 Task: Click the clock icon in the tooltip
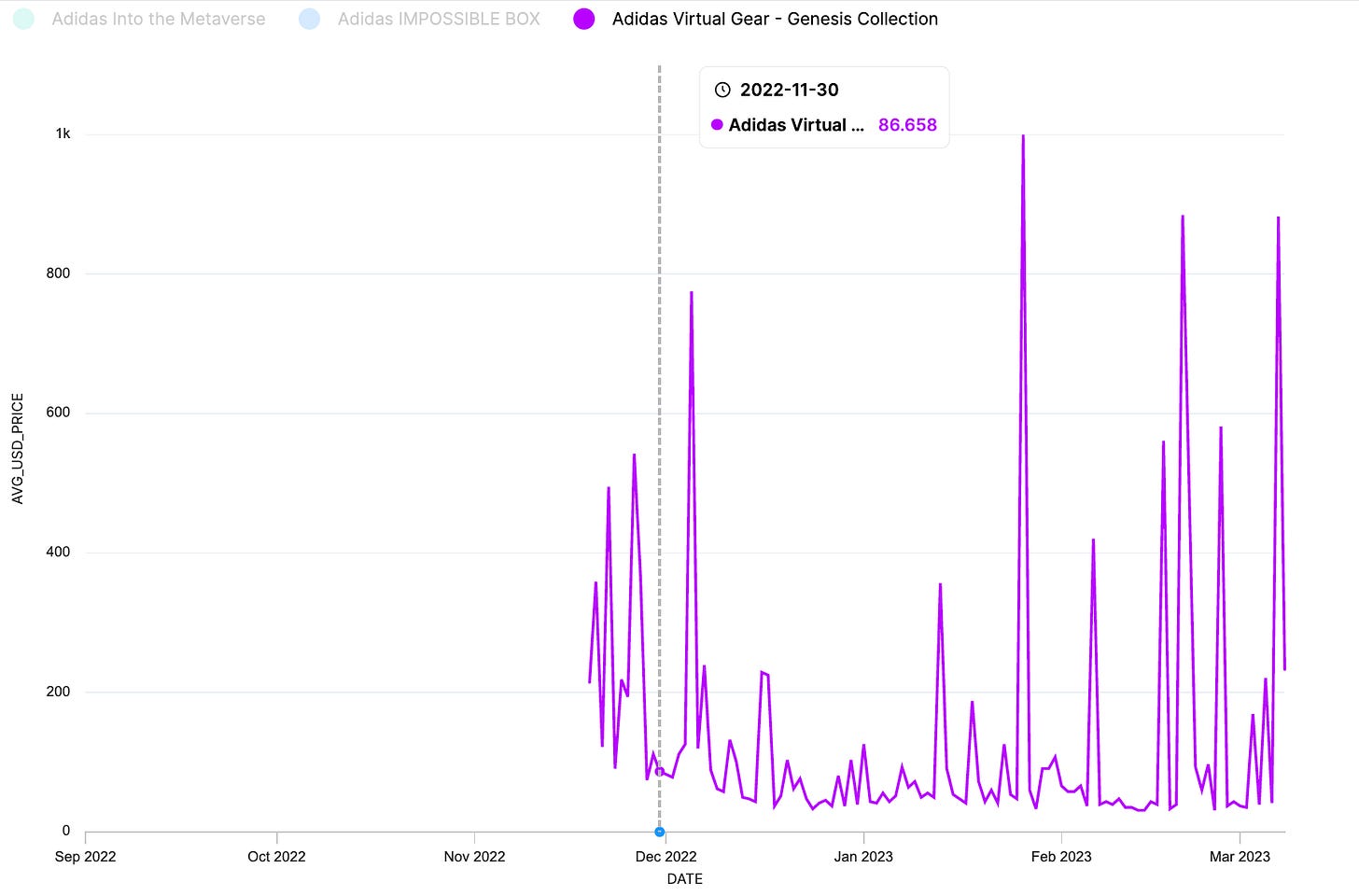point(722,90)
